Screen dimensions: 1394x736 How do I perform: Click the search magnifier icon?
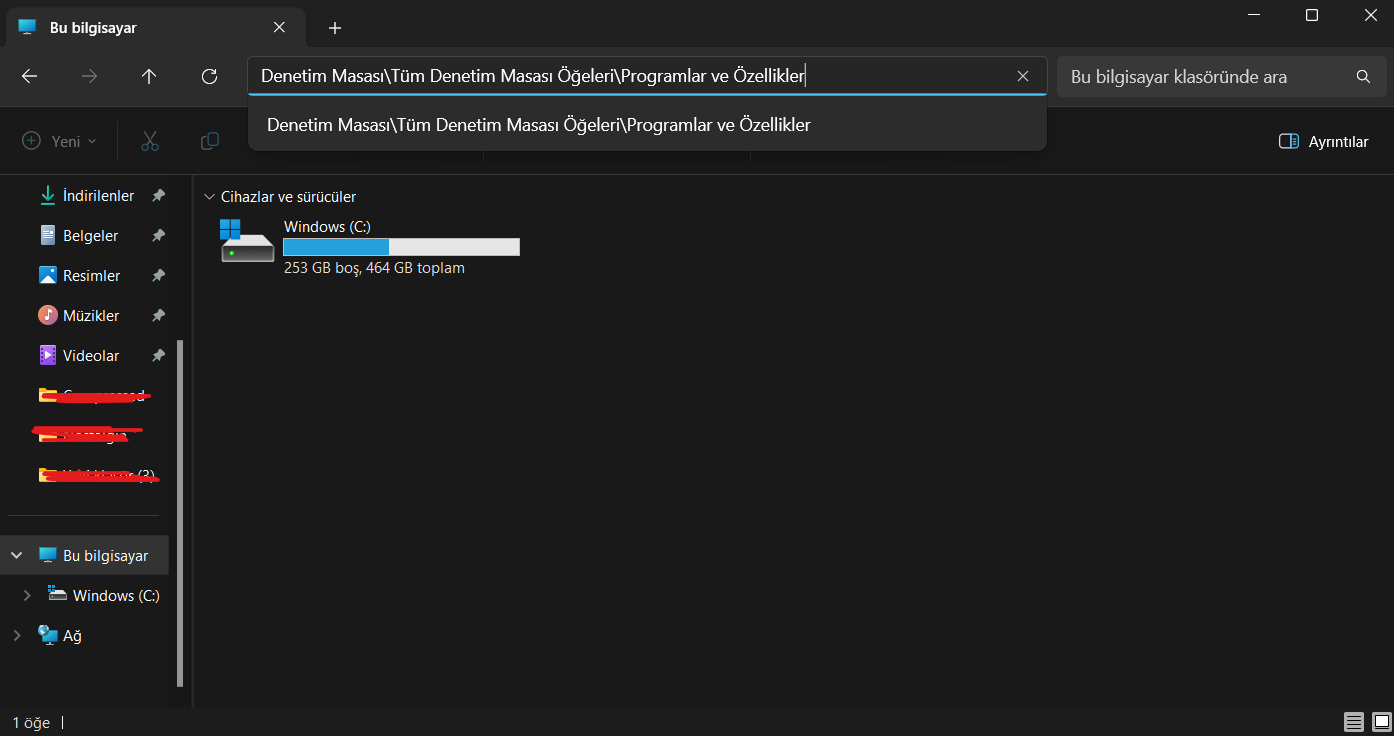[x=1363, y=76]
